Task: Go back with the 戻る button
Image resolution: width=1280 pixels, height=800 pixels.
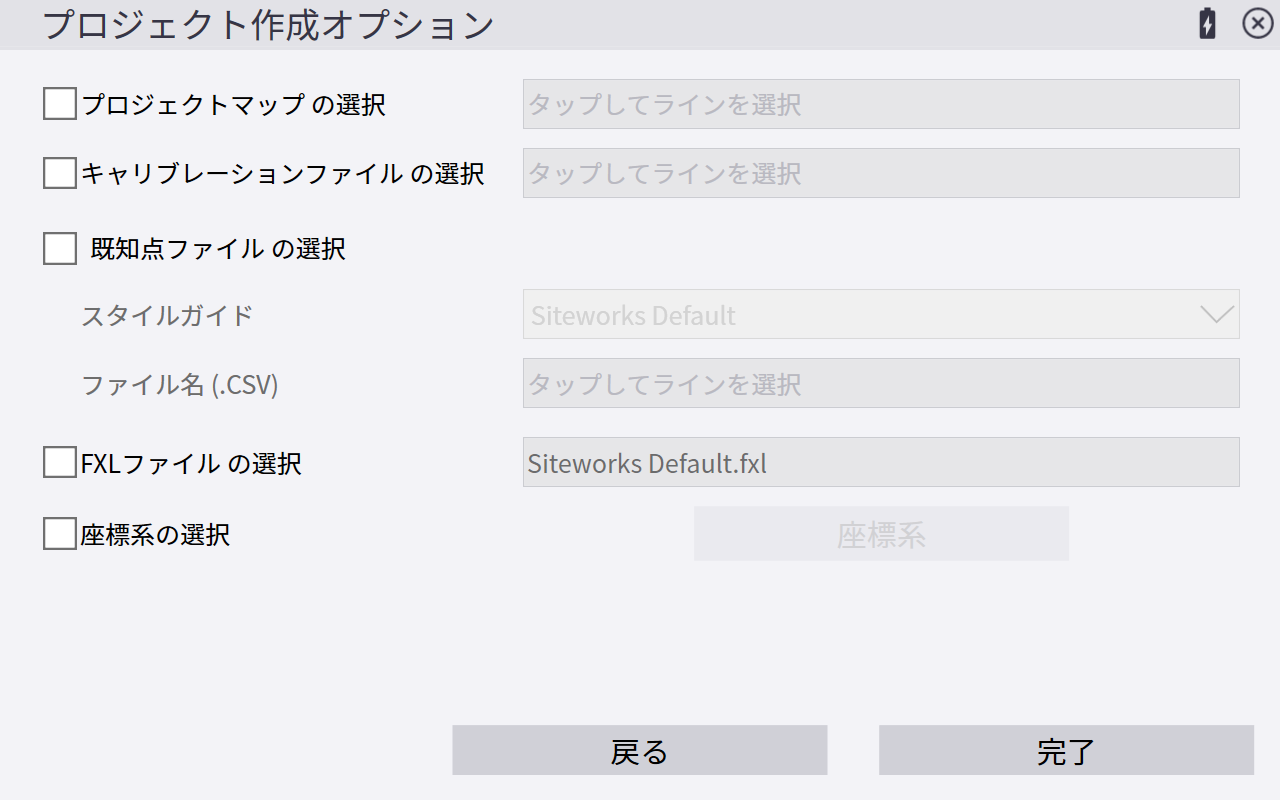Action: coord(639,750)
